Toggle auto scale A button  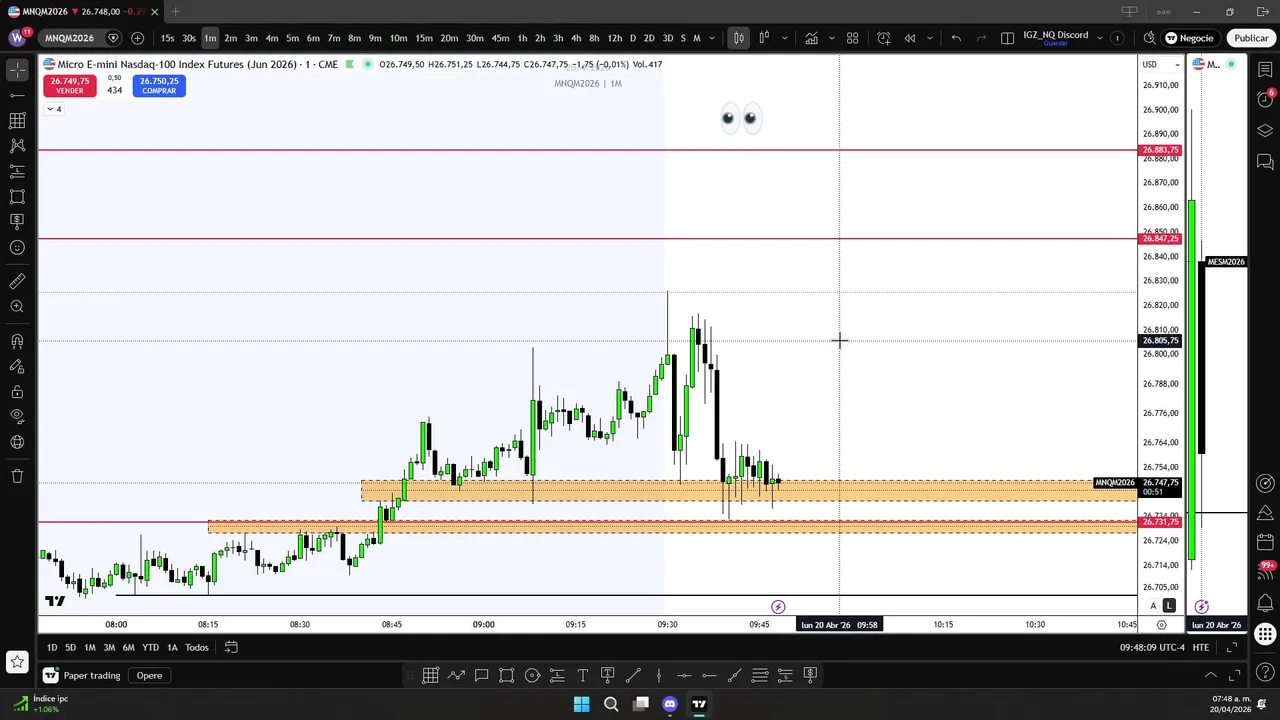(1153, 606)
